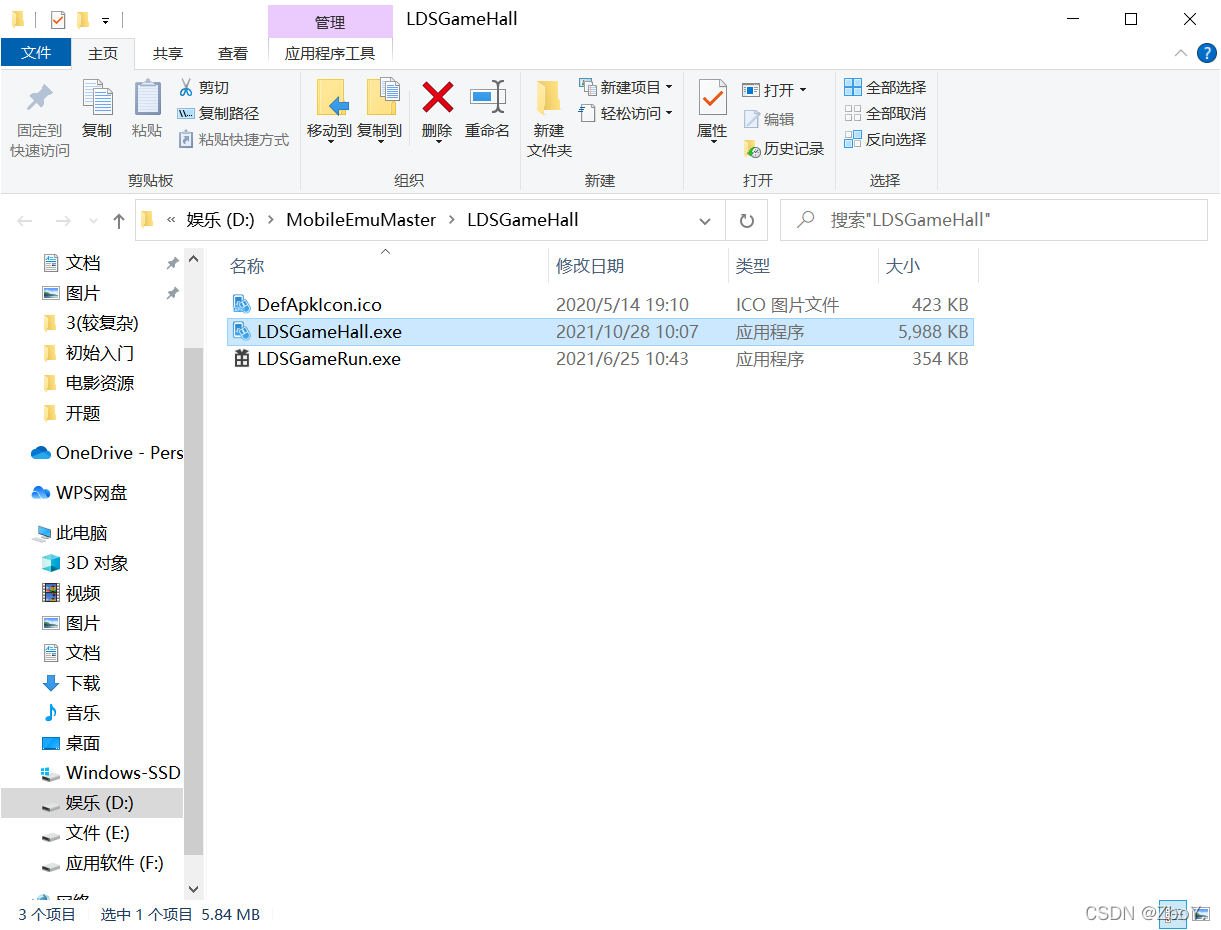Expand the Delete dropdown arrow
1221x930 pixels.
click(x=437, y=141)
